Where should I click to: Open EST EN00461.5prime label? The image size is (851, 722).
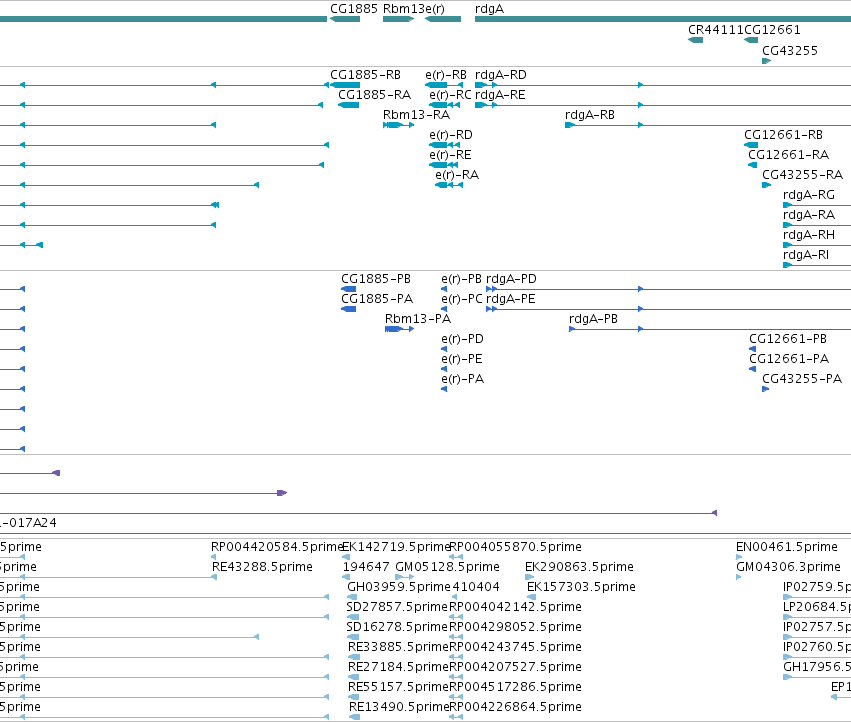[x=787, y=547]
